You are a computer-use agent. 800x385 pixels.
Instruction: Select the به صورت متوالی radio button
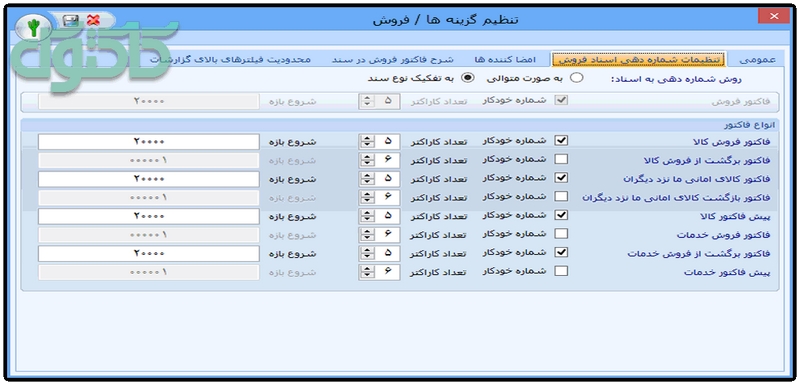click(576, 79)
